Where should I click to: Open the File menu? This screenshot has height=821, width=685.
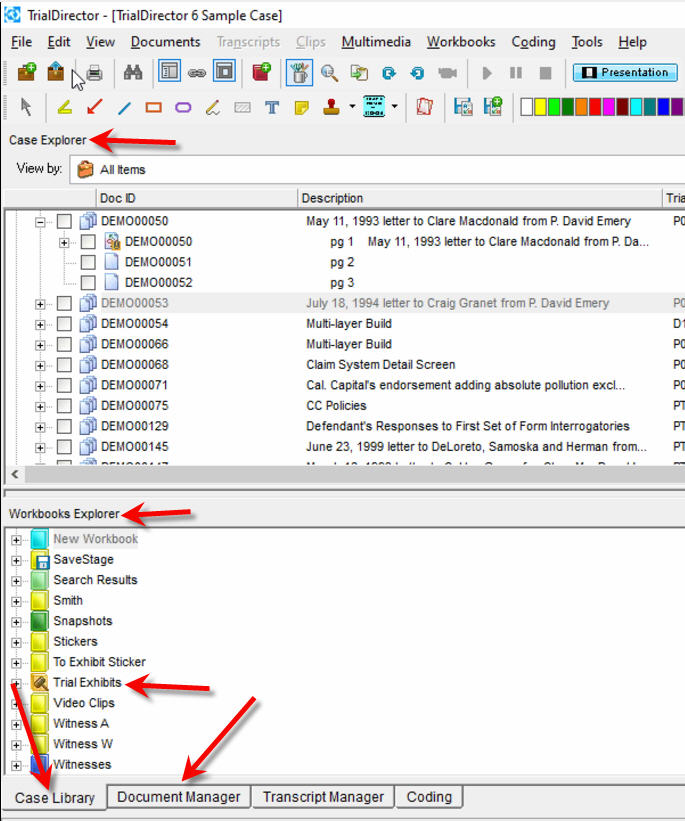(x=21, y=42)
